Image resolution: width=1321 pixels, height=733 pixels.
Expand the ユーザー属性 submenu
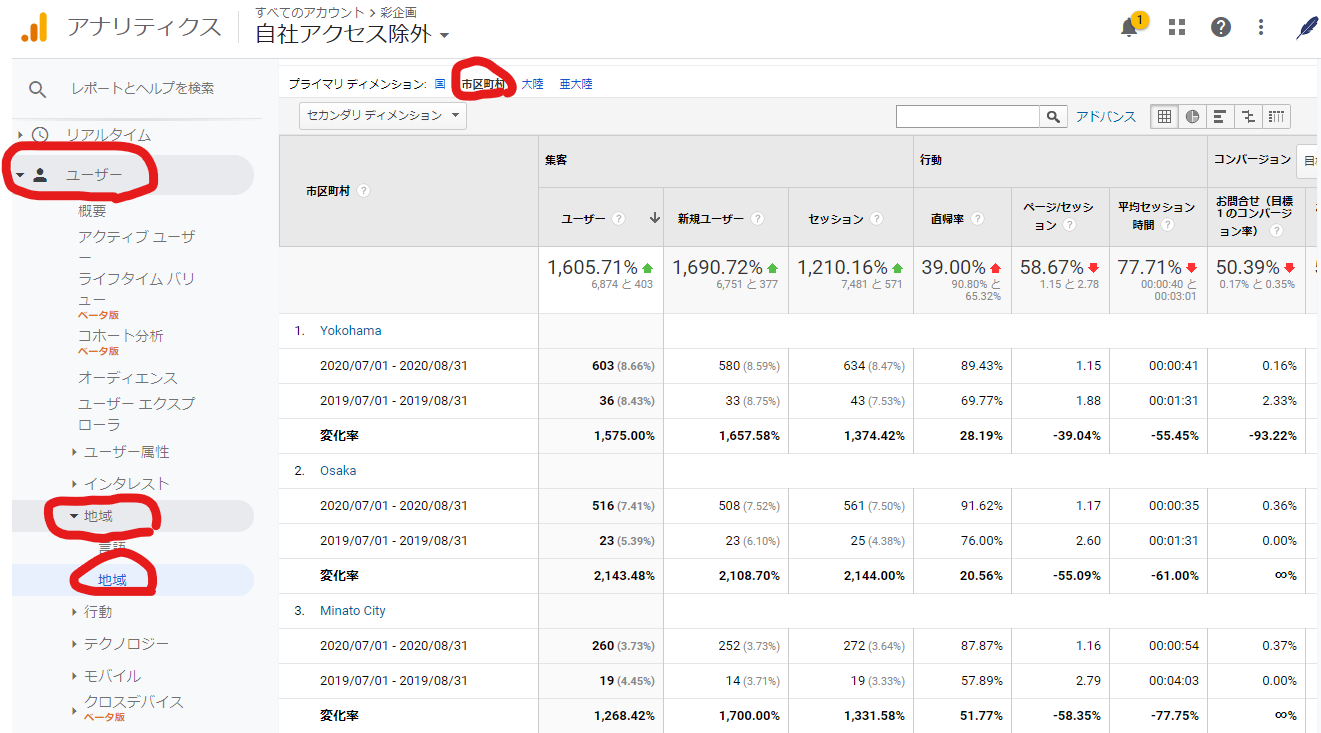pyautogui.click(x=75, y=452)
